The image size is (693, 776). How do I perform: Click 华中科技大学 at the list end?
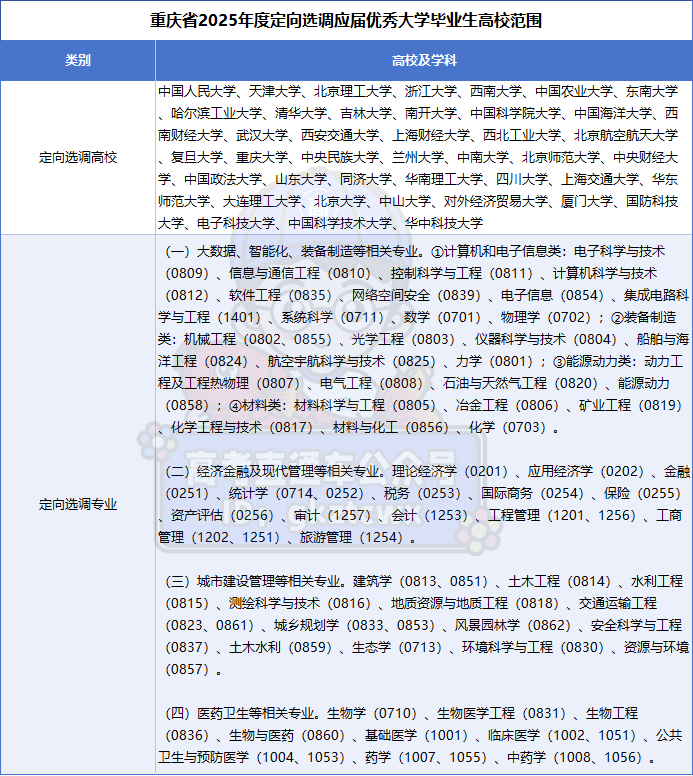(x=444, y=223)
